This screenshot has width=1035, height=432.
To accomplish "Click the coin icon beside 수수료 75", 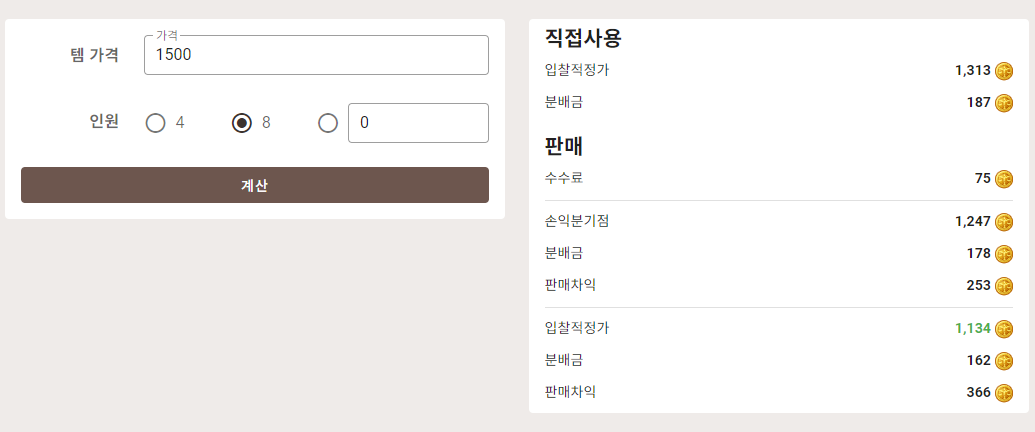I will tap(1003, 178).
